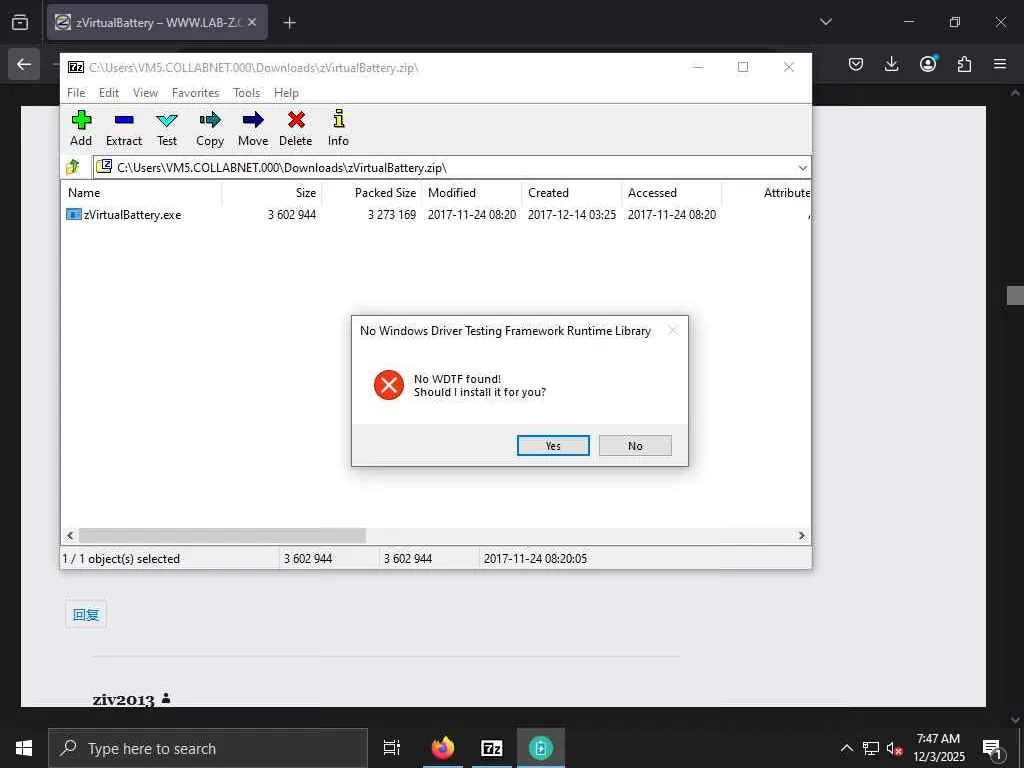Open Firefox downloads panel
The width and height of the screenshot is (1024, 768).
pos(891,64)
